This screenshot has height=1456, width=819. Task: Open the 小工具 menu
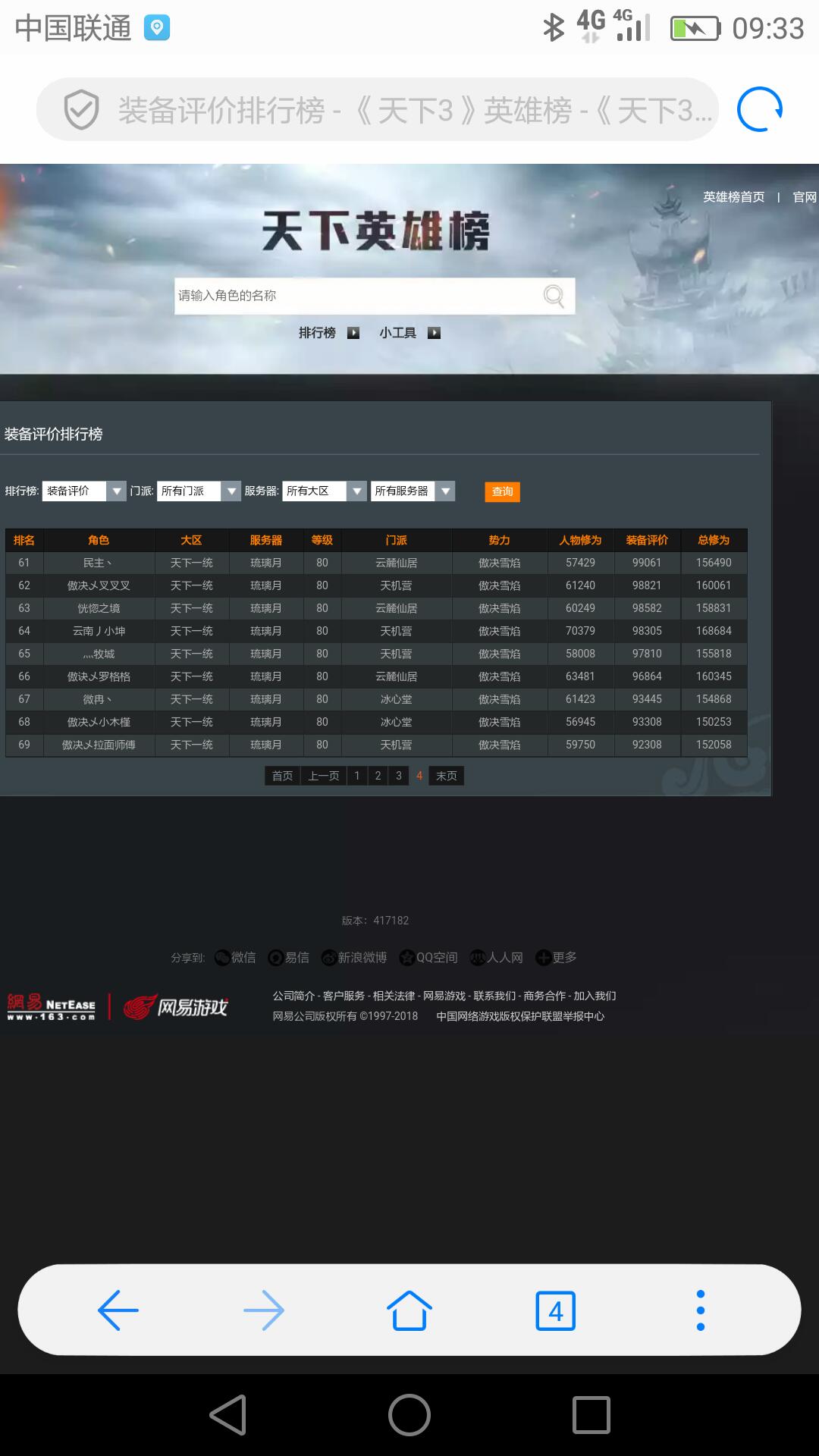(x=398, y=333)
